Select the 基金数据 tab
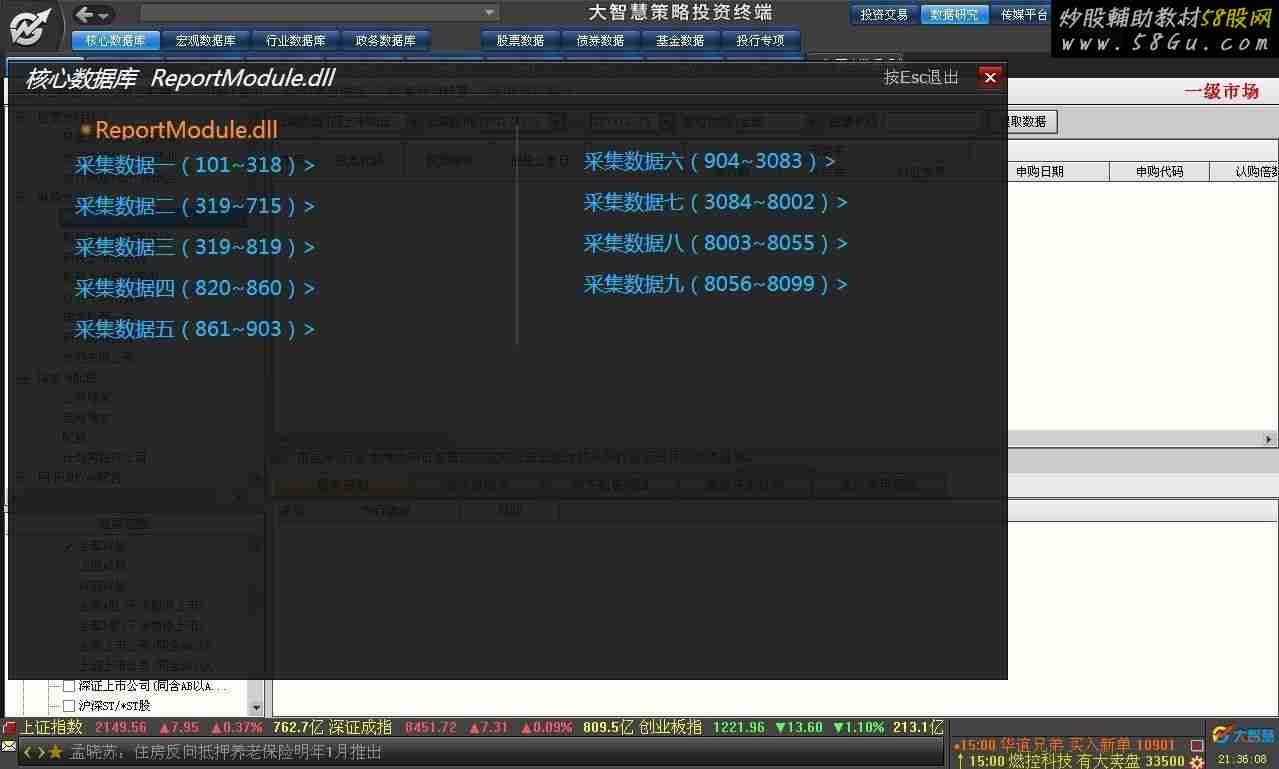The width and height of the screenshot is (1279, 769). (x=680, y=40)
